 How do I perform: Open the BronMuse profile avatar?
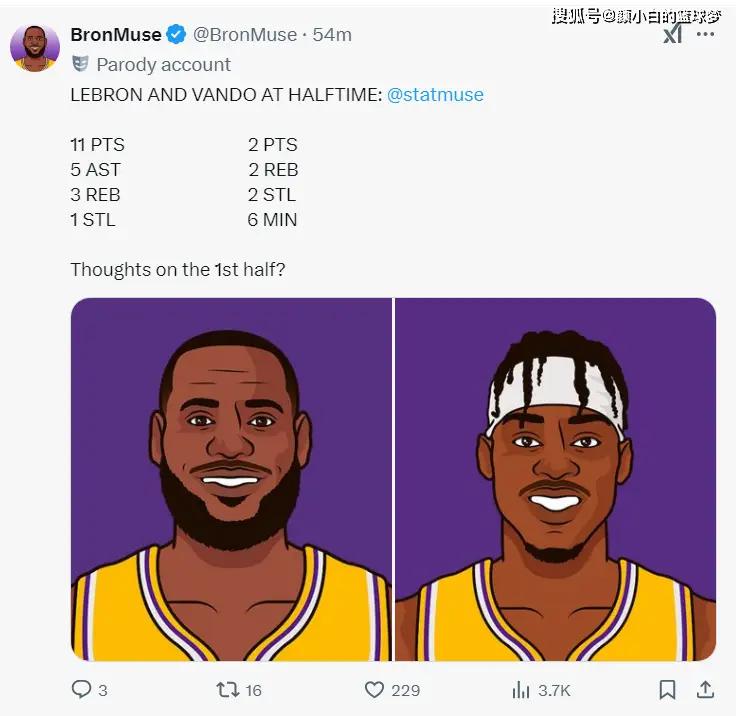point(35,47)
